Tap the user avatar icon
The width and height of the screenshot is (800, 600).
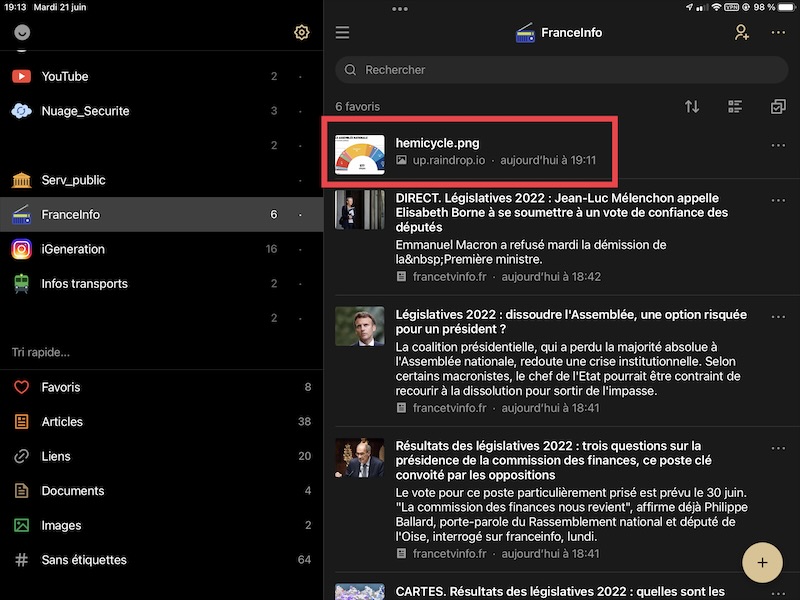coord(22,32)
